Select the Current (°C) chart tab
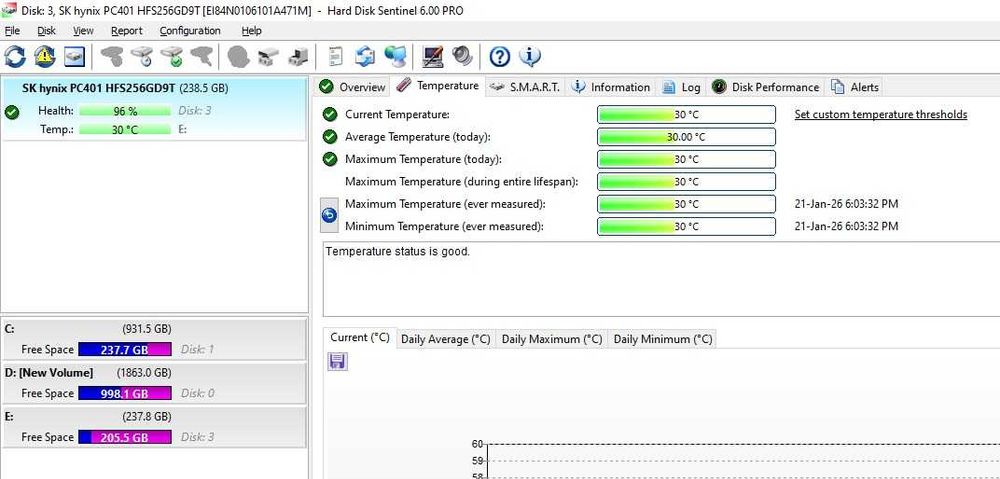This screenshot has height=479, width=1000. 360,338
